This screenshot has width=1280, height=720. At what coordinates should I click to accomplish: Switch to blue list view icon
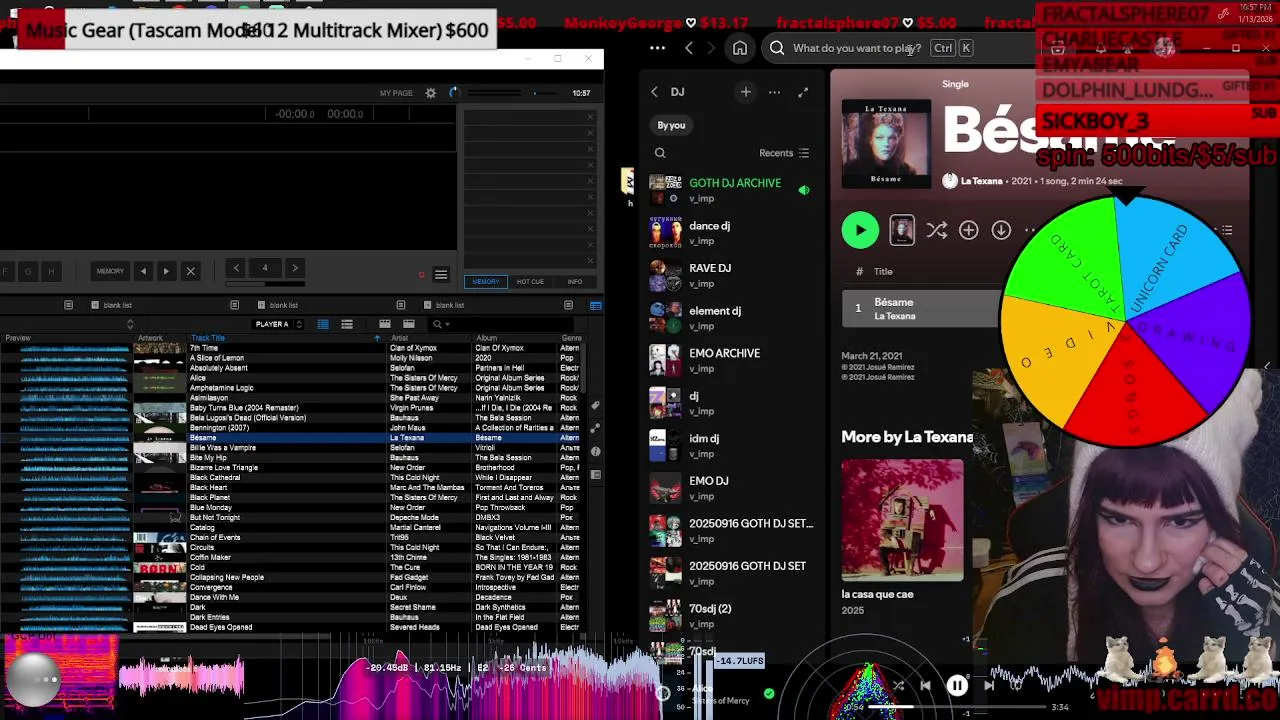(x=323, y=324)
